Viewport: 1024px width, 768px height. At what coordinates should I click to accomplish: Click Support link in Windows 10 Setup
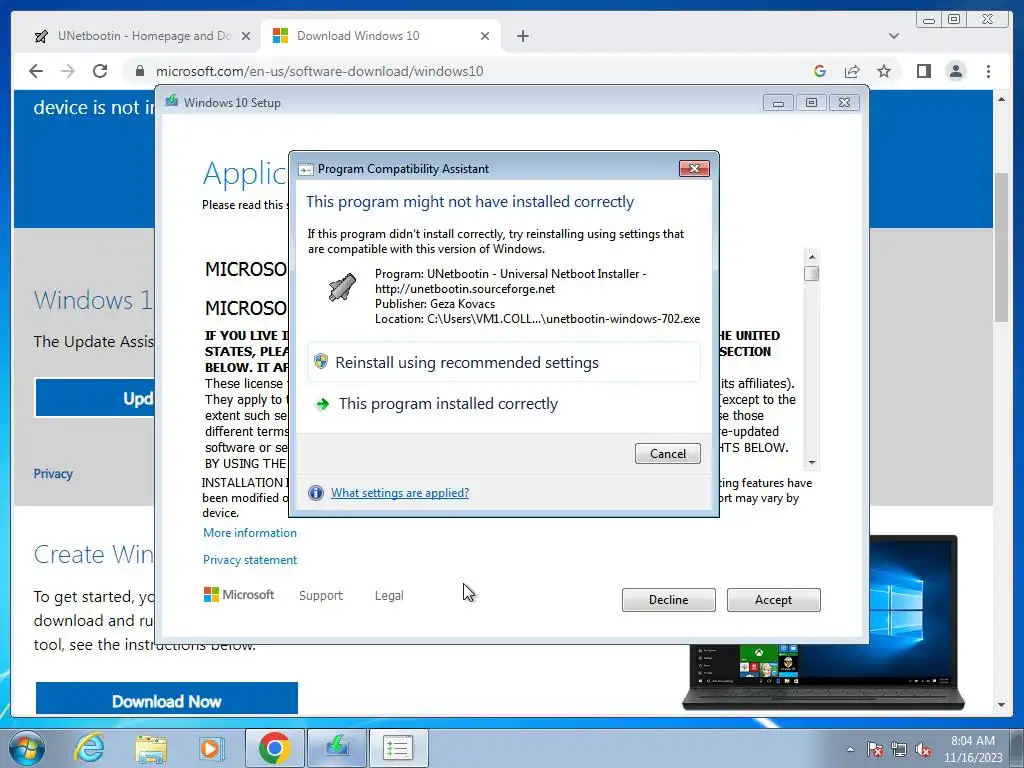point(321,596)
